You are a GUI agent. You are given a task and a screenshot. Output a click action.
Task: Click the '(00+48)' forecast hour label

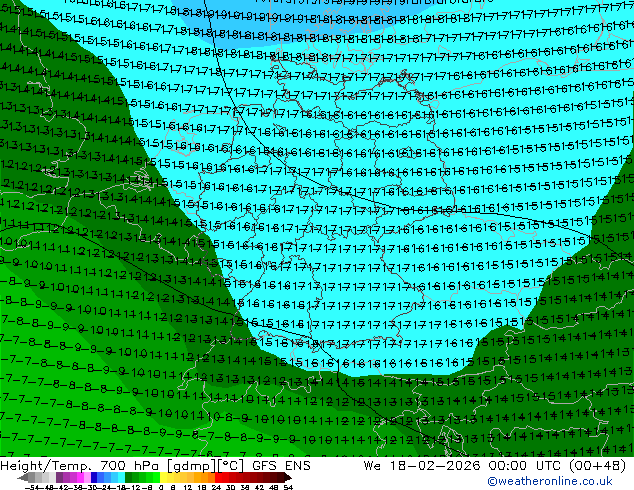pos(598,466)
